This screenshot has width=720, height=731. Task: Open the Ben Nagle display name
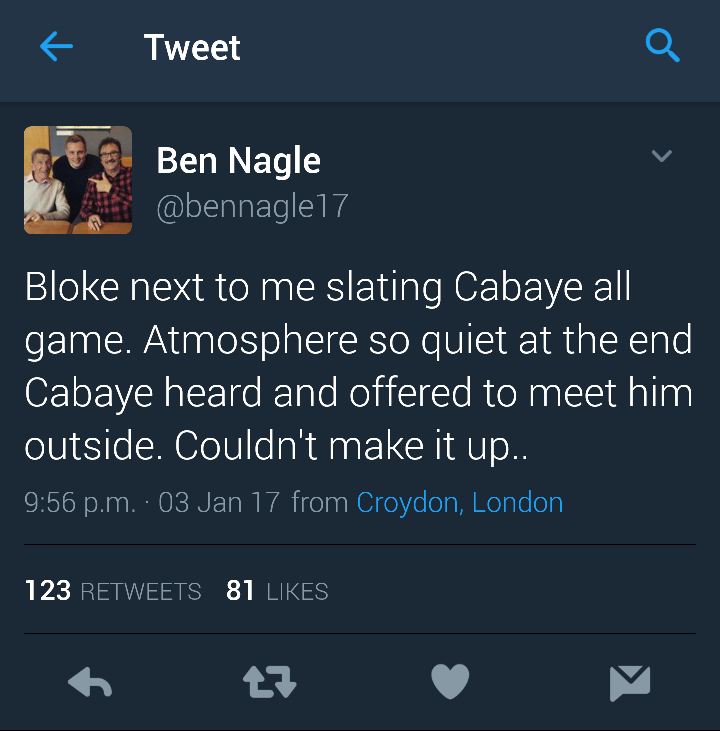[238, 161]
